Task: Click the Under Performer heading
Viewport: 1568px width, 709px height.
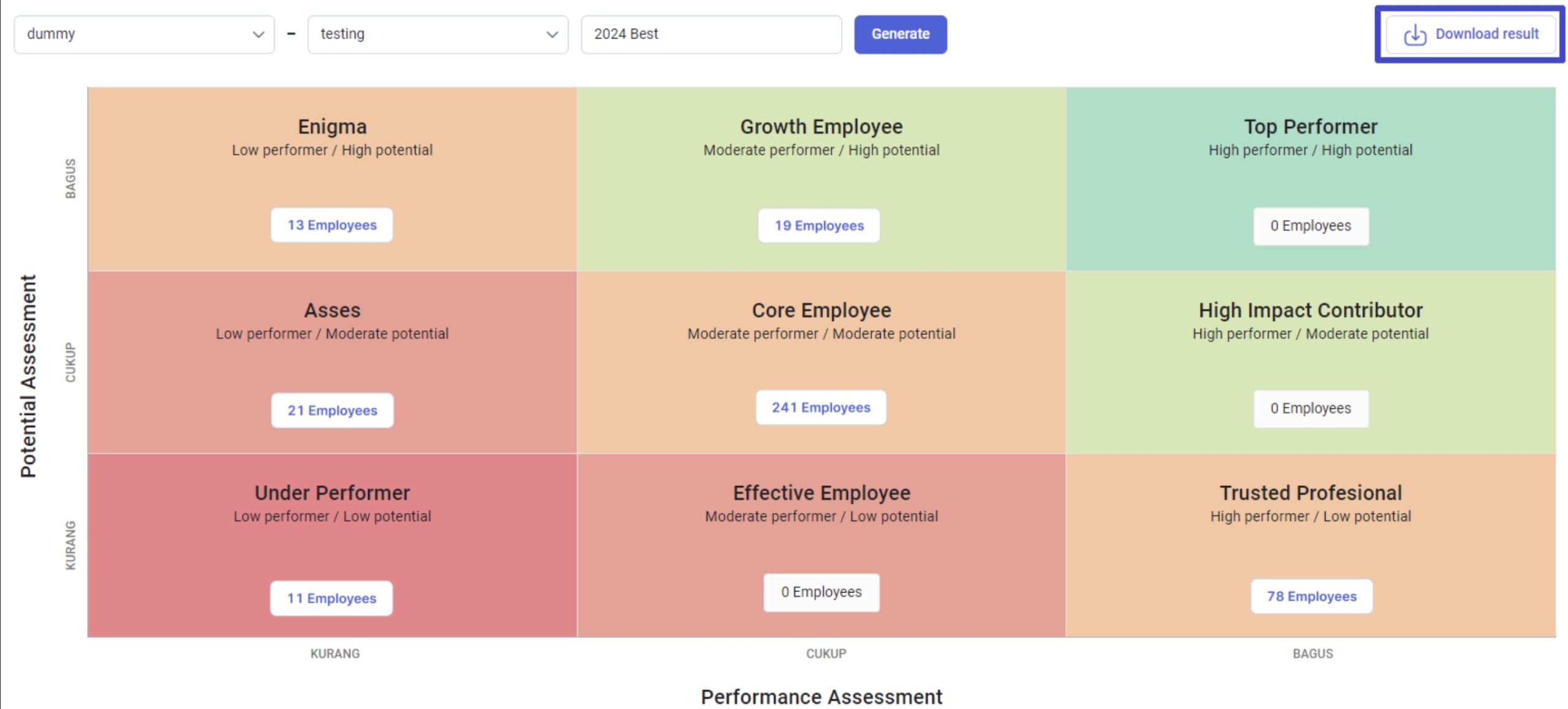Action: 332,493
